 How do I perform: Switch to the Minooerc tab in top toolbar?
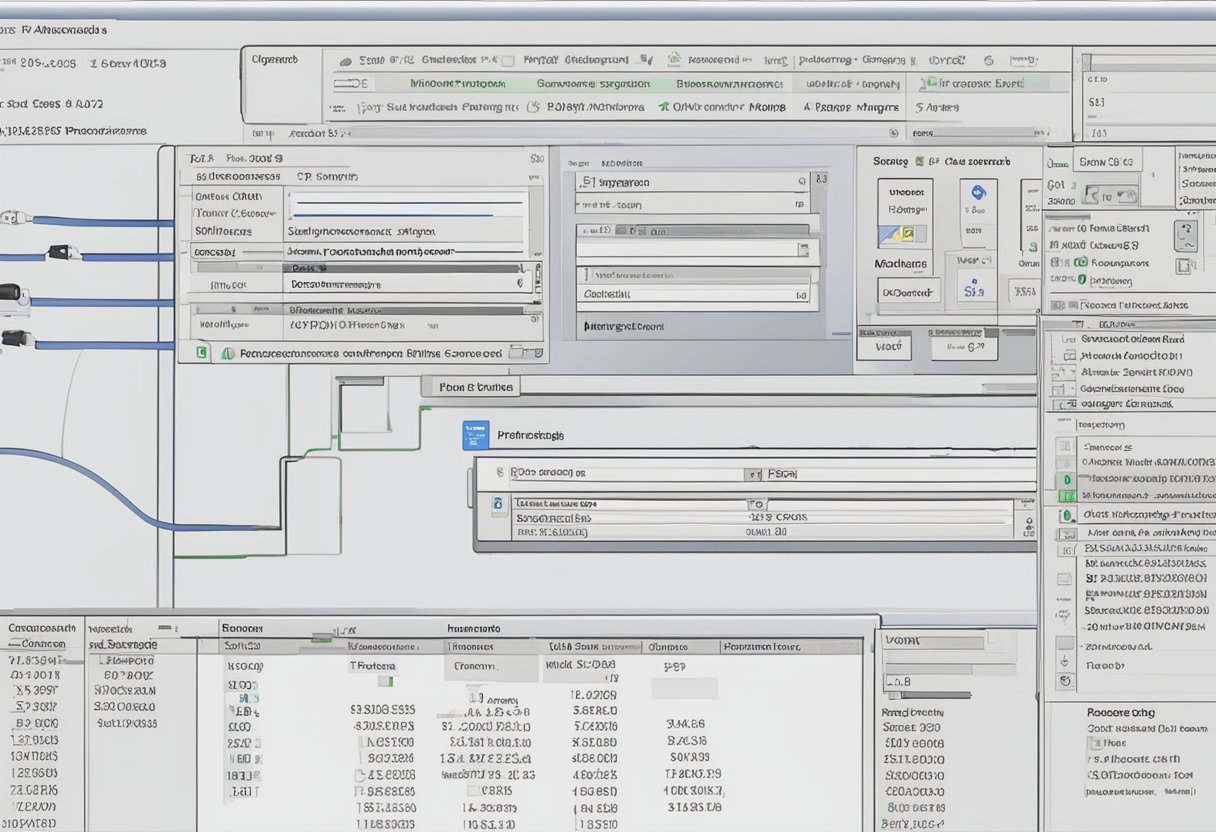tap(458, 84)
